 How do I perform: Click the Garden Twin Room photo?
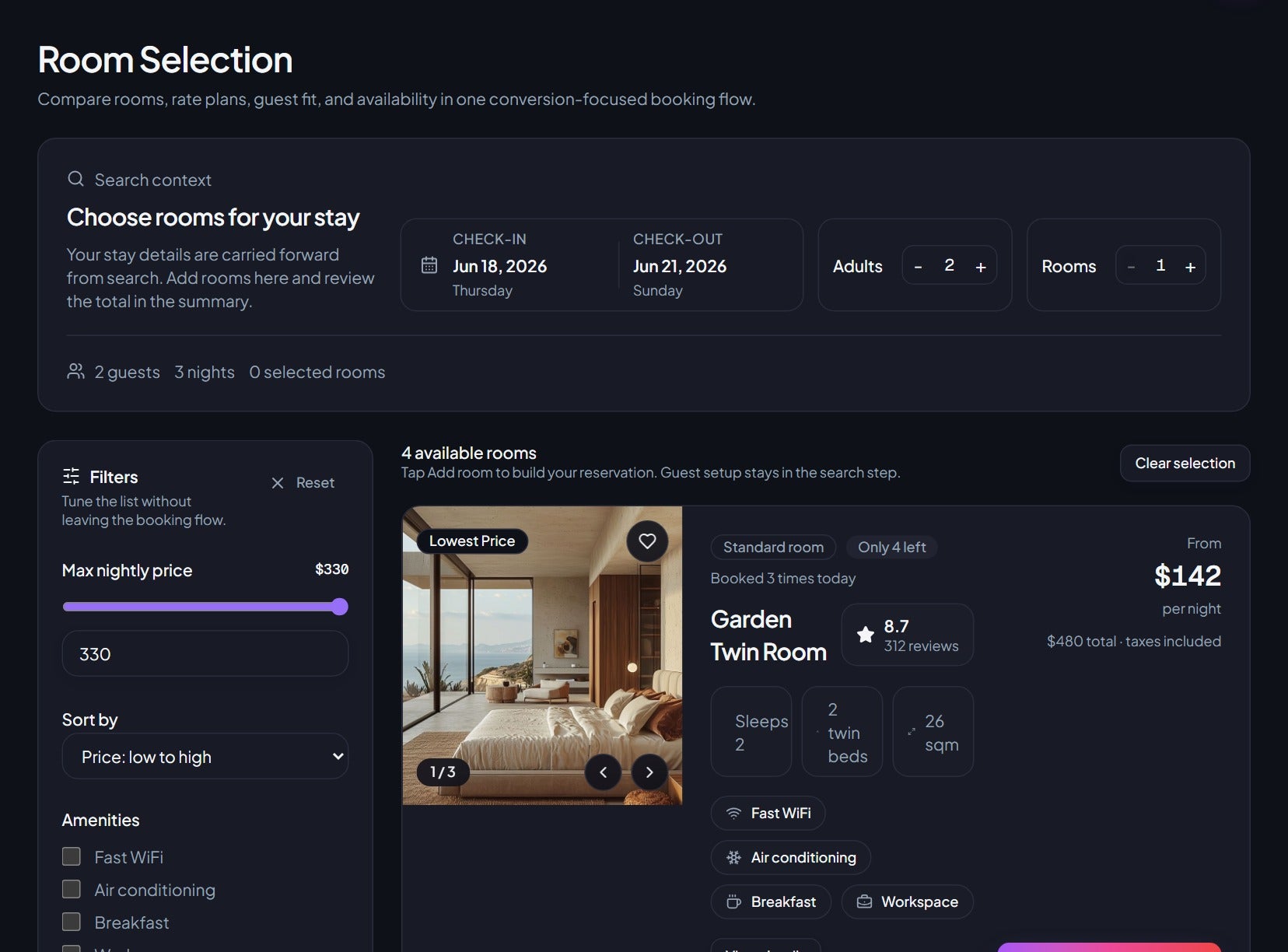(x=542, y=656)
